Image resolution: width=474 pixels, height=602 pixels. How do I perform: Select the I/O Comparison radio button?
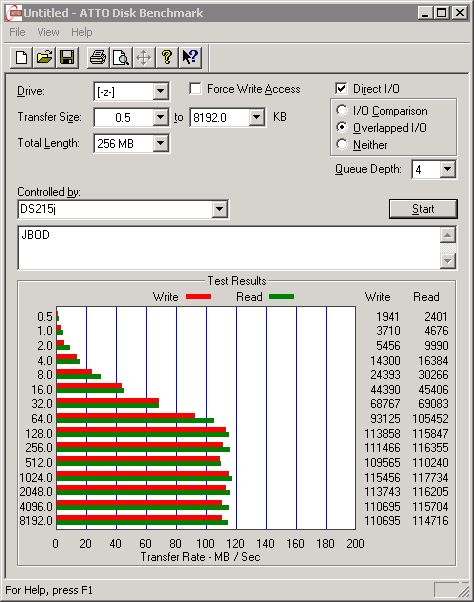pyautogui.click(x=342, y=111)
